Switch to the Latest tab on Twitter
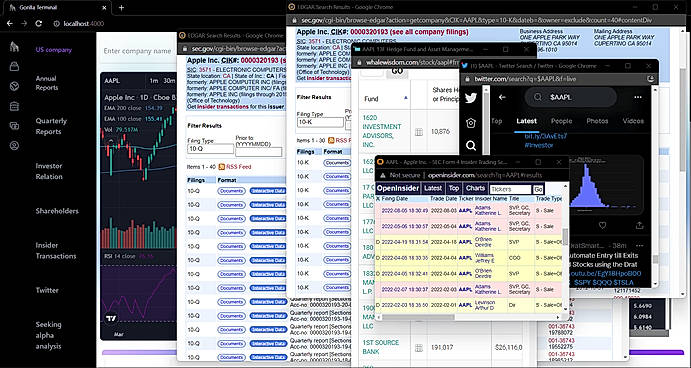Image resolution: width=691 pixels, height=368 pixels. click(x=527, y=121)
